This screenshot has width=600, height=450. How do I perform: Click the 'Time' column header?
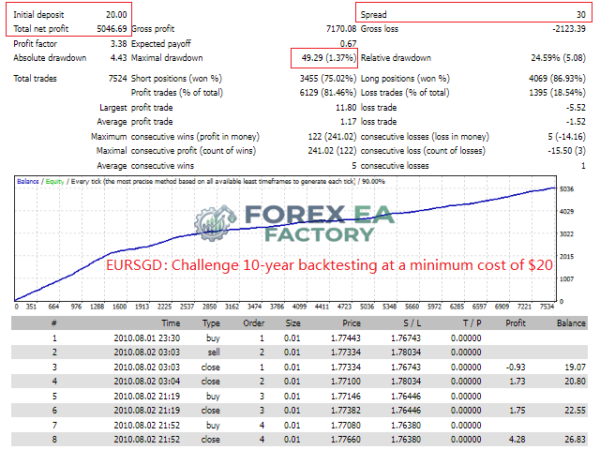(x=171, y=323)
